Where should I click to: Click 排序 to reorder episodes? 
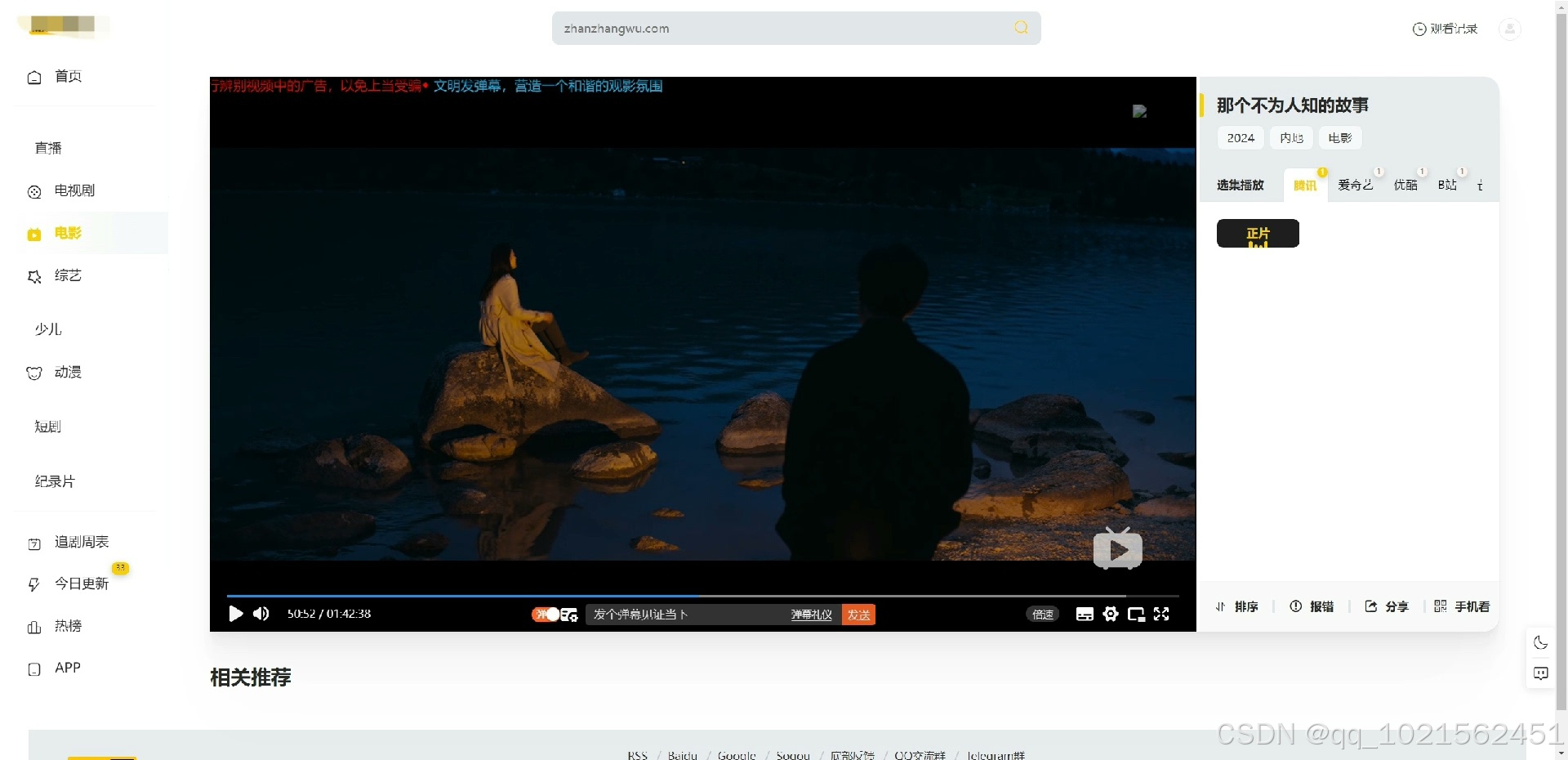tap(1237, 606)
